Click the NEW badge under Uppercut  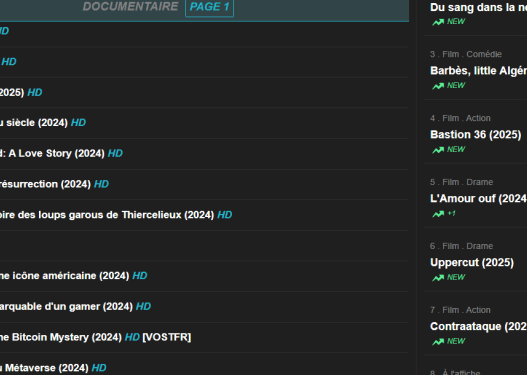pos(456,277)
